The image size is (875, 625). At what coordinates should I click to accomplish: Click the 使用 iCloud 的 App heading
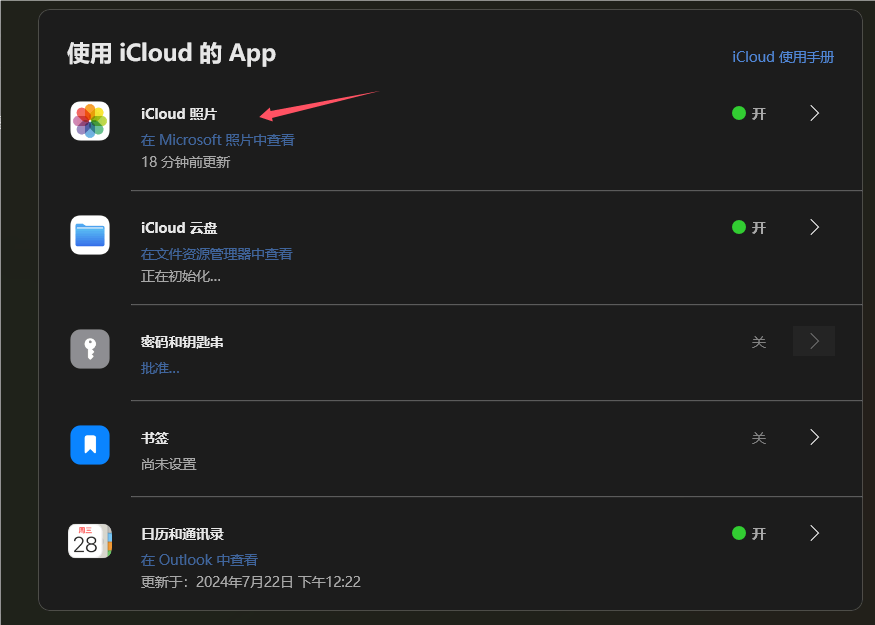[x=171, y=54]
